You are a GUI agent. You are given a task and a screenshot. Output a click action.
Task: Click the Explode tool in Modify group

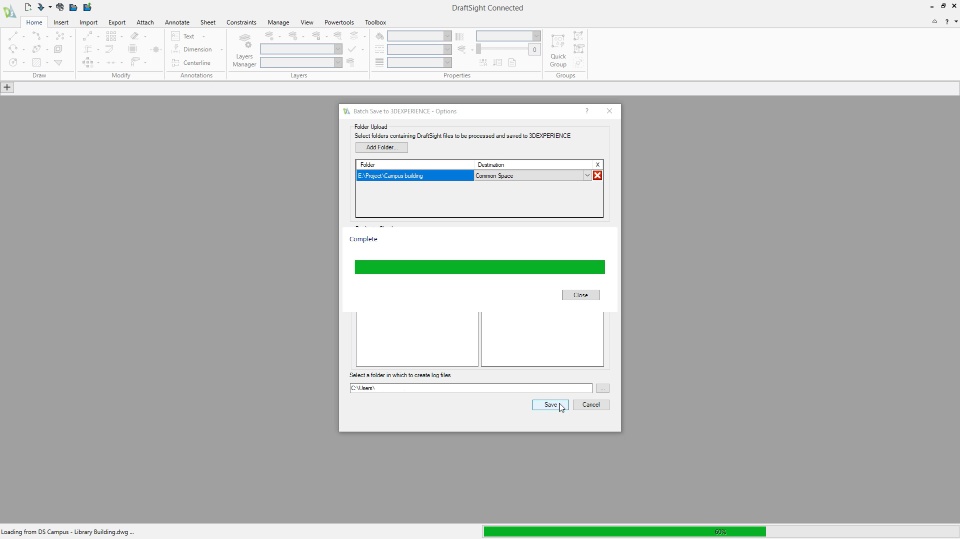click(156, 50)
